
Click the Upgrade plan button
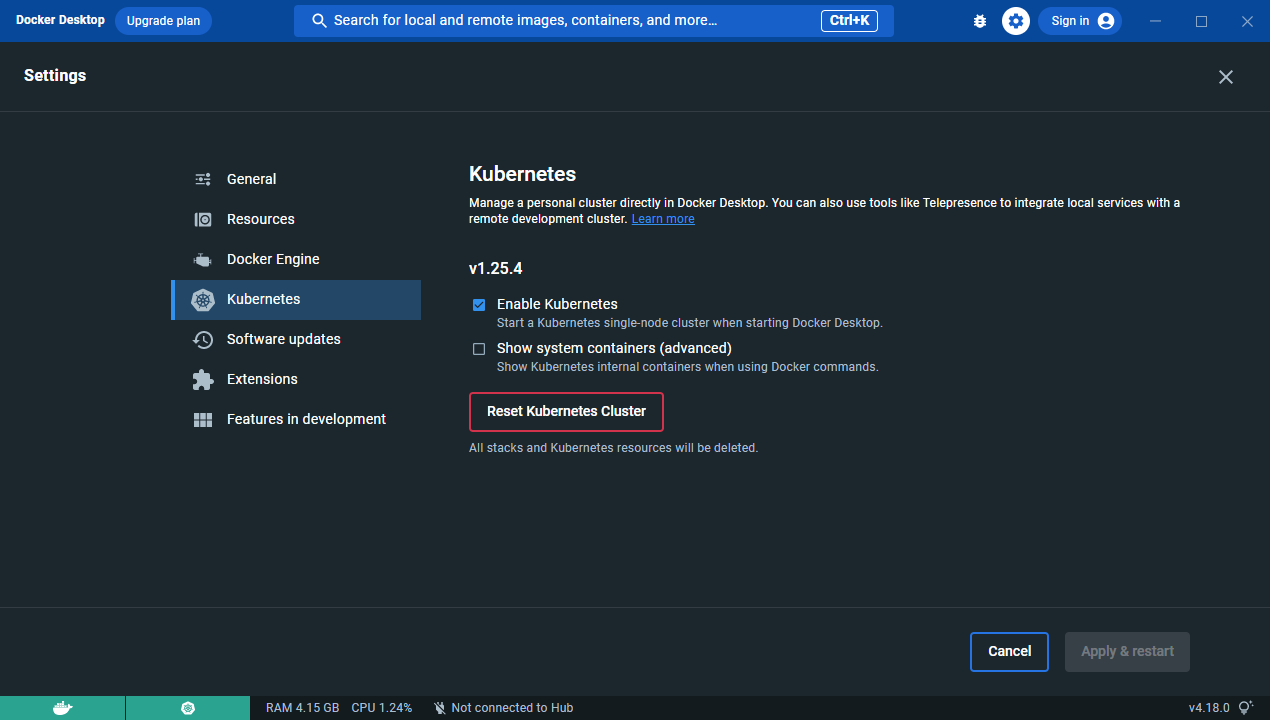pyautogui.click(x=163, y=21)
